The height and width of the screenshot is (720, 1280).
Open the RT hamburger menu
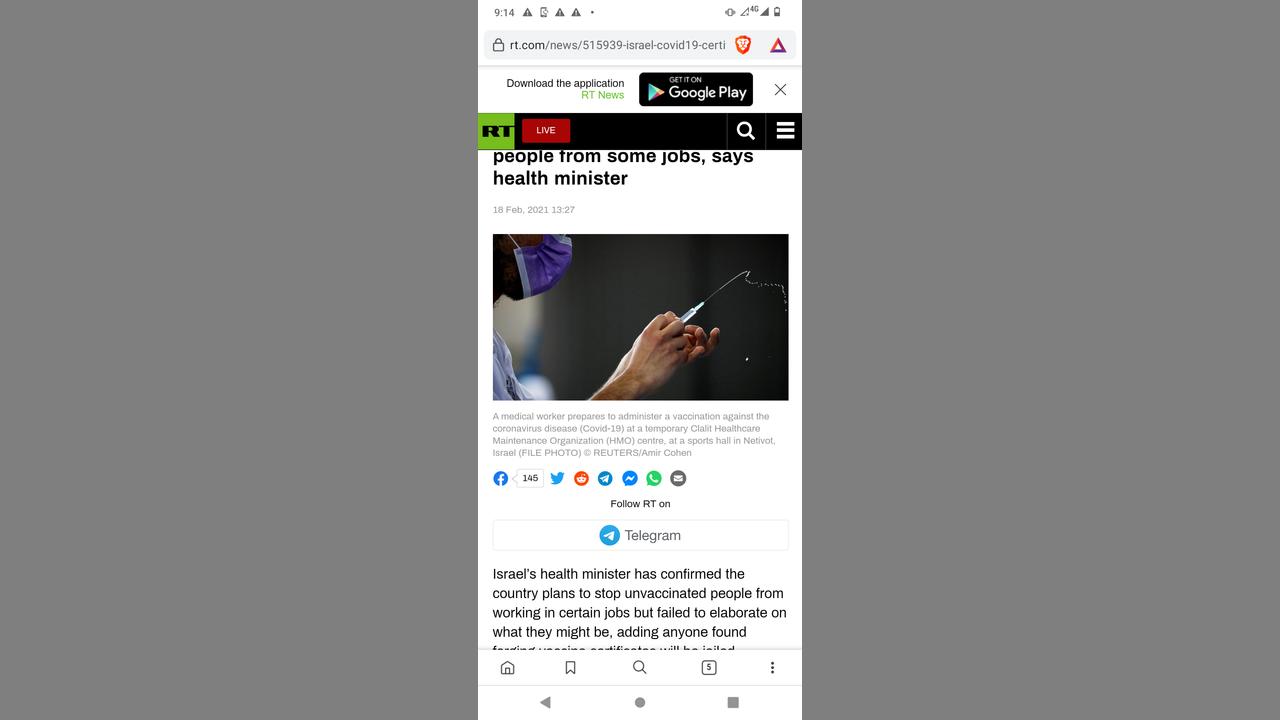(785, 131)
